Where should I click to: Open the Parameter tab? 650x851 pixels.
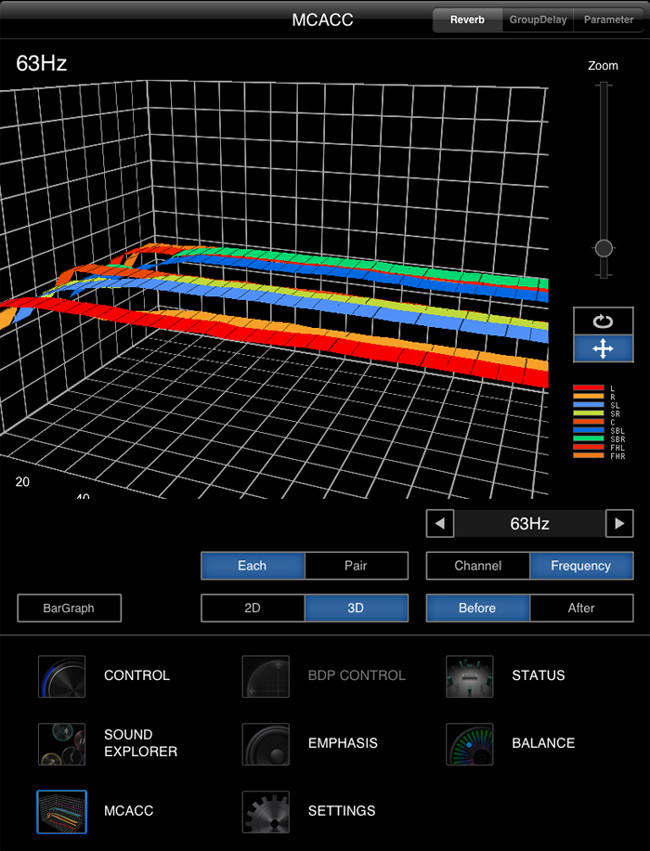pyautogui.click(x=608, y=20)
